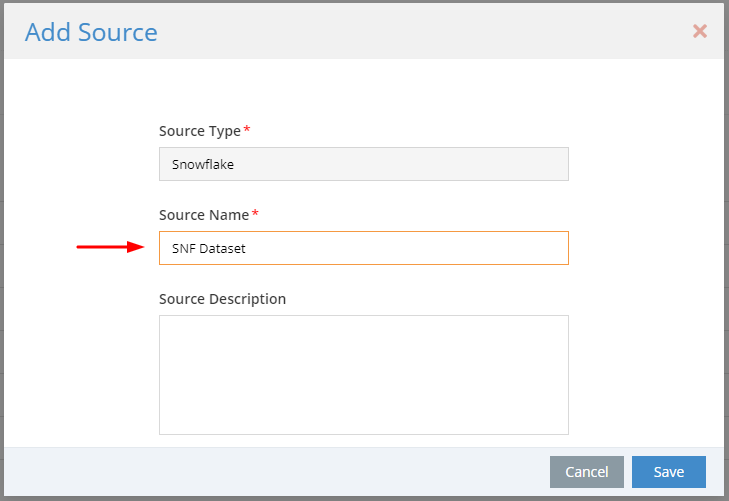729x501 pixels.
Task: Click the red asterisk beside Source Type
Action: coord(247,129)
